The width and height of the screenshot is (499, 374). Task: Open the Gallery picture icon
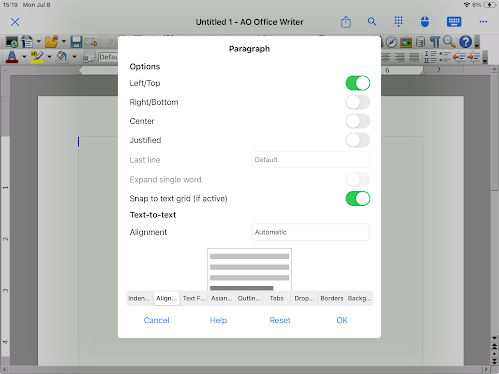coord(406,42)
